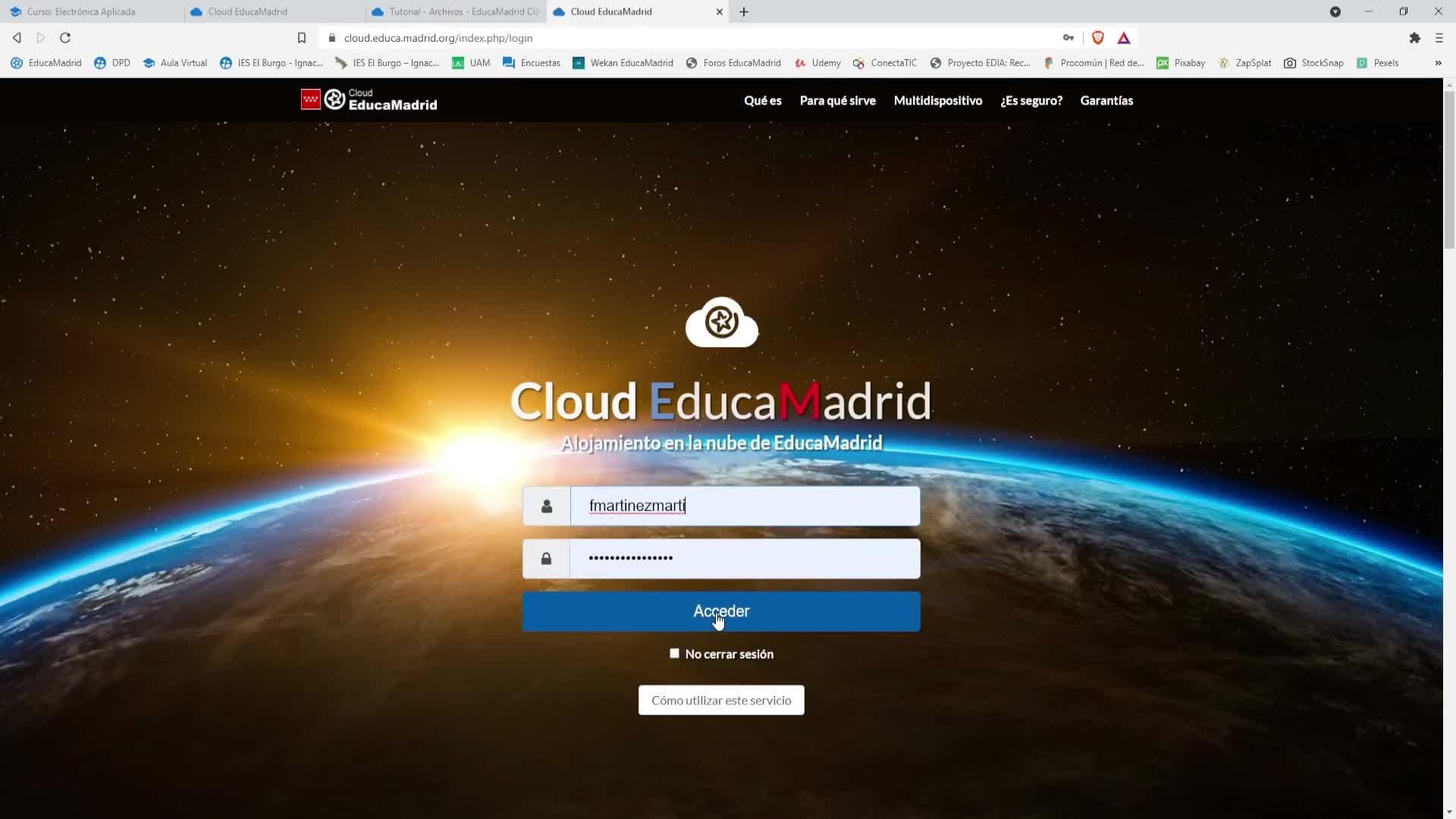1456x819 pixels.
Task: Open the tab search dropdown arrow
Action: click(1335, 11)
